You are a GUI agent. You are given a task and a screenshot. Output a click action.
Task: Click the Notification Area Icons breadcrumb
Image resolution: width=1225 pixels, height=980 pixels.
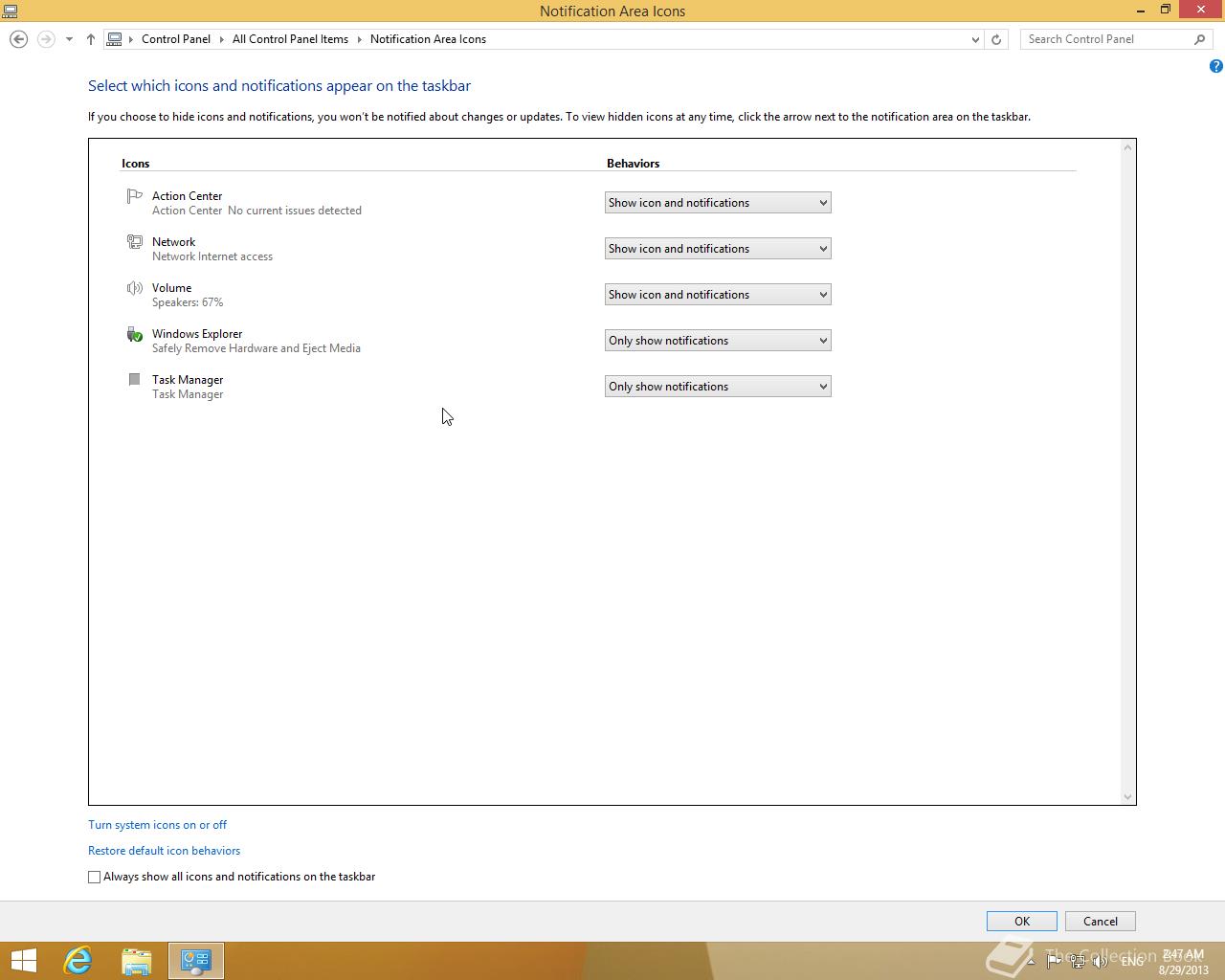pos(428,39)
